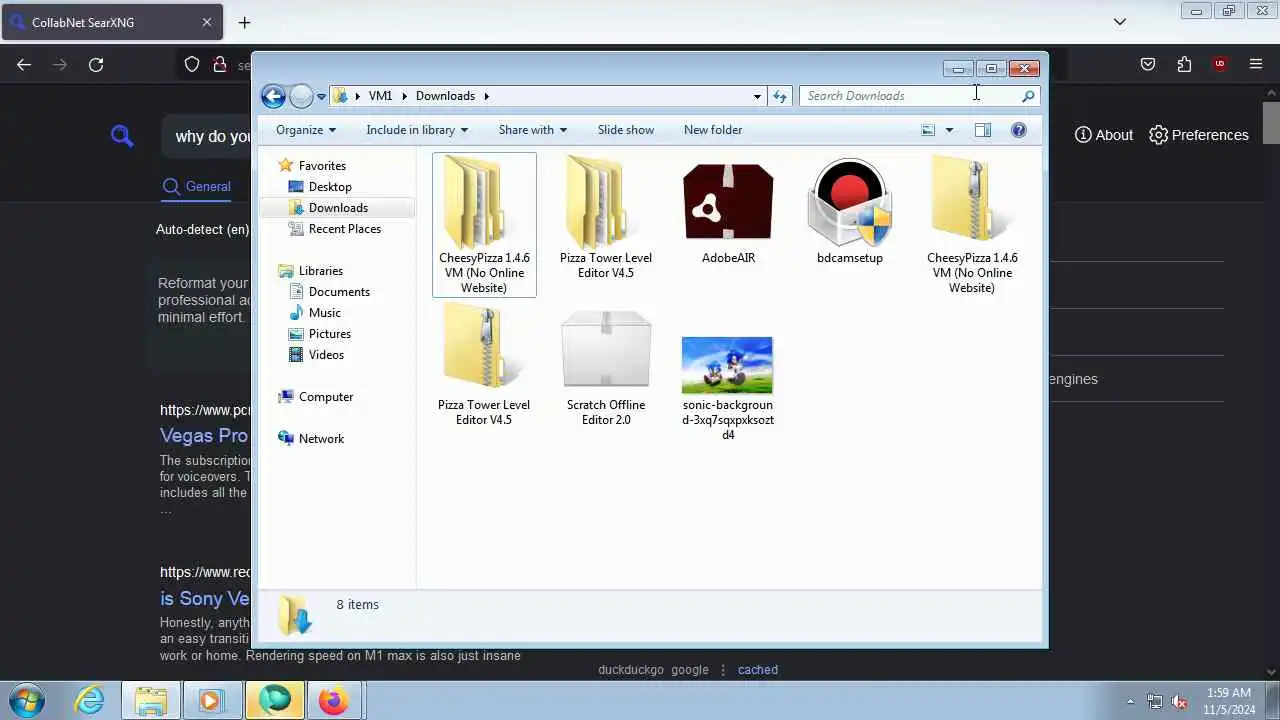Select the Pizza Tower Level Editor zip
Screen dimensions: 1280x720
click(x=484, y=365)
